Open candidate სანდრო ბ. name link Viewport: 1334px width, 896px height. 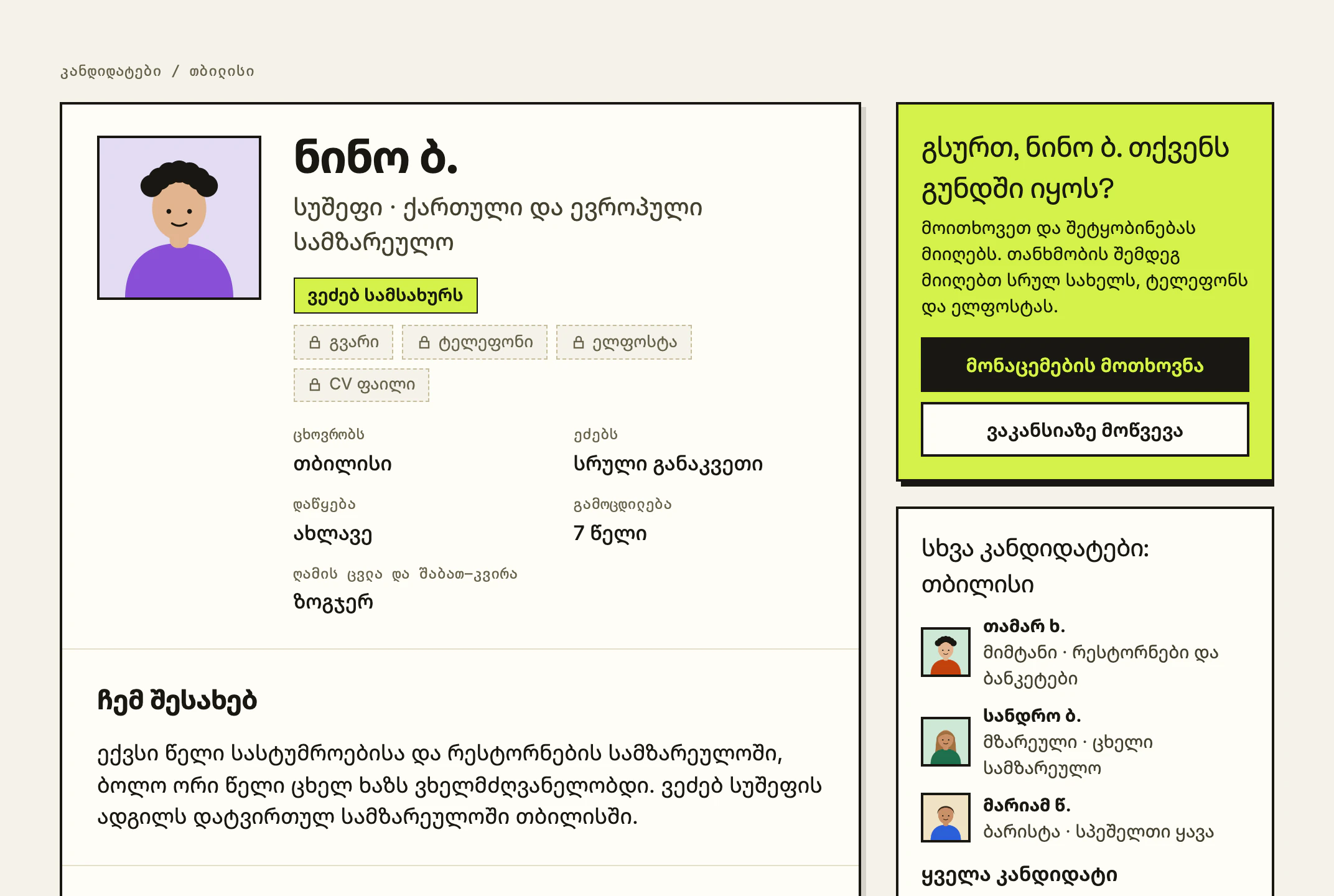coord(1032,716)
